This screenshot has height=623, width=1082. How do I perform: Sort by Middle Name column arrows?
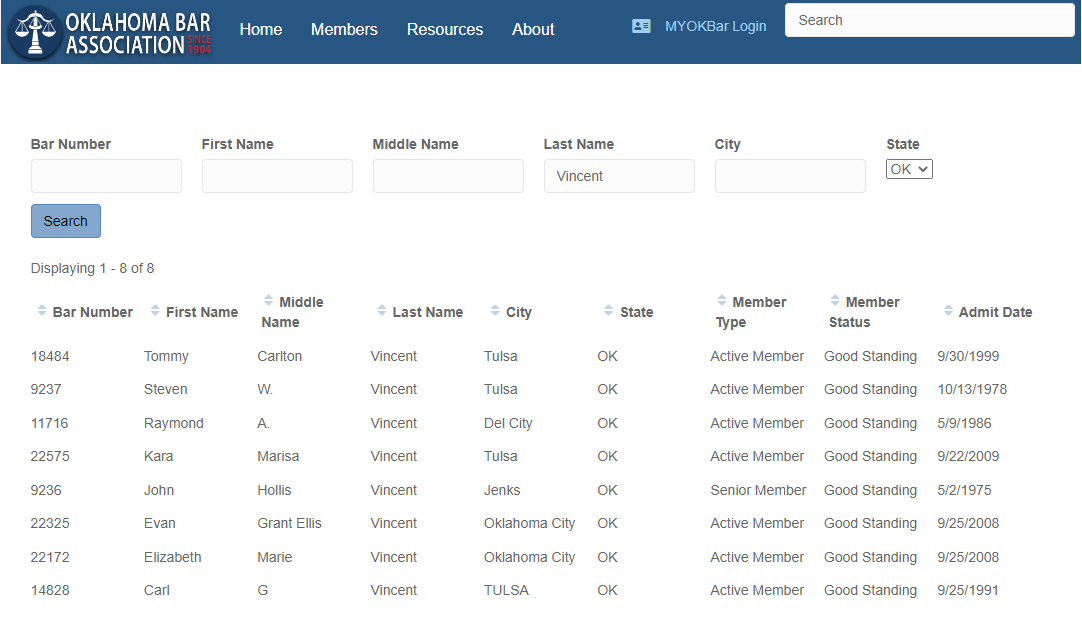tap(268, 301)
